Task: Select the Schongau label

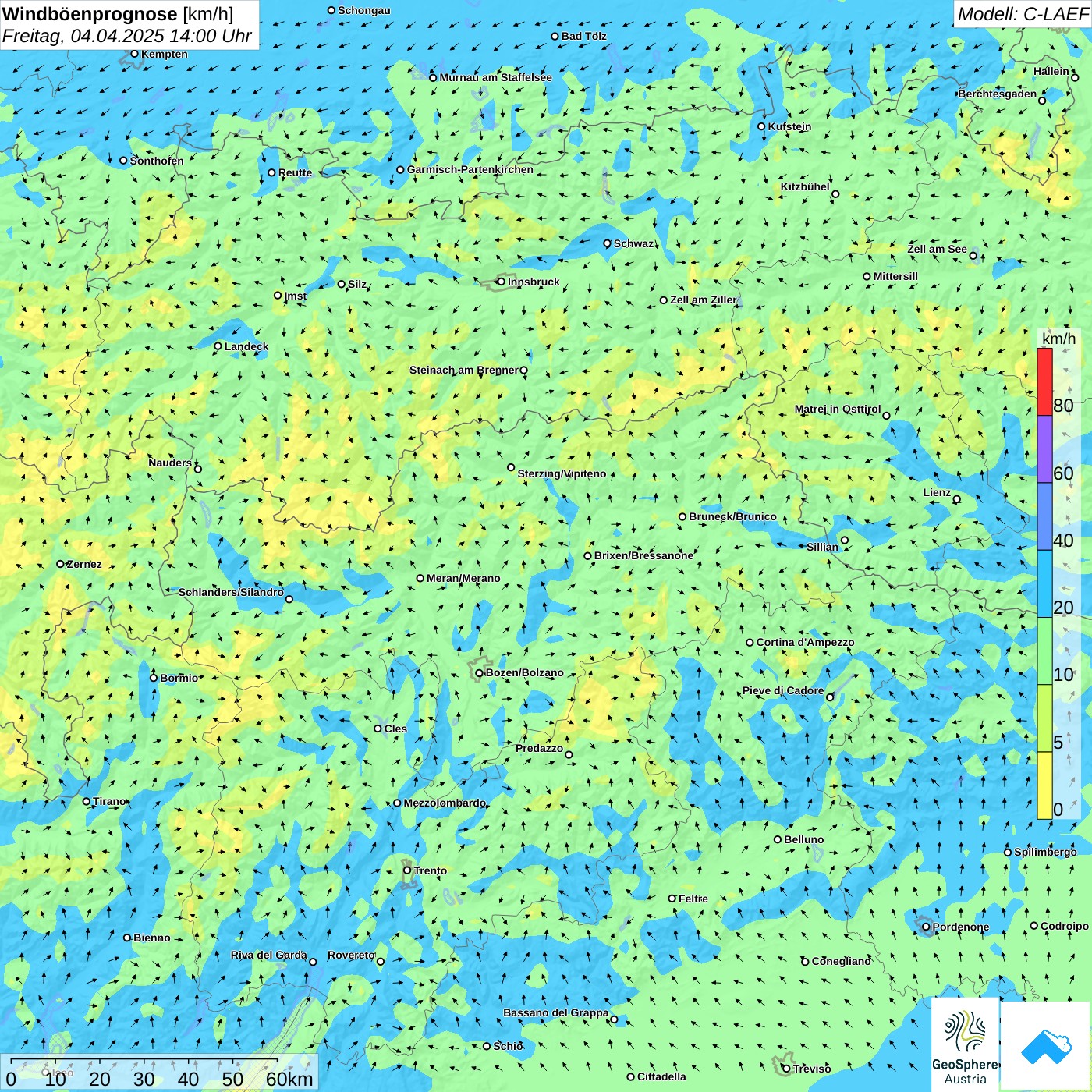Action: (363, 10)
